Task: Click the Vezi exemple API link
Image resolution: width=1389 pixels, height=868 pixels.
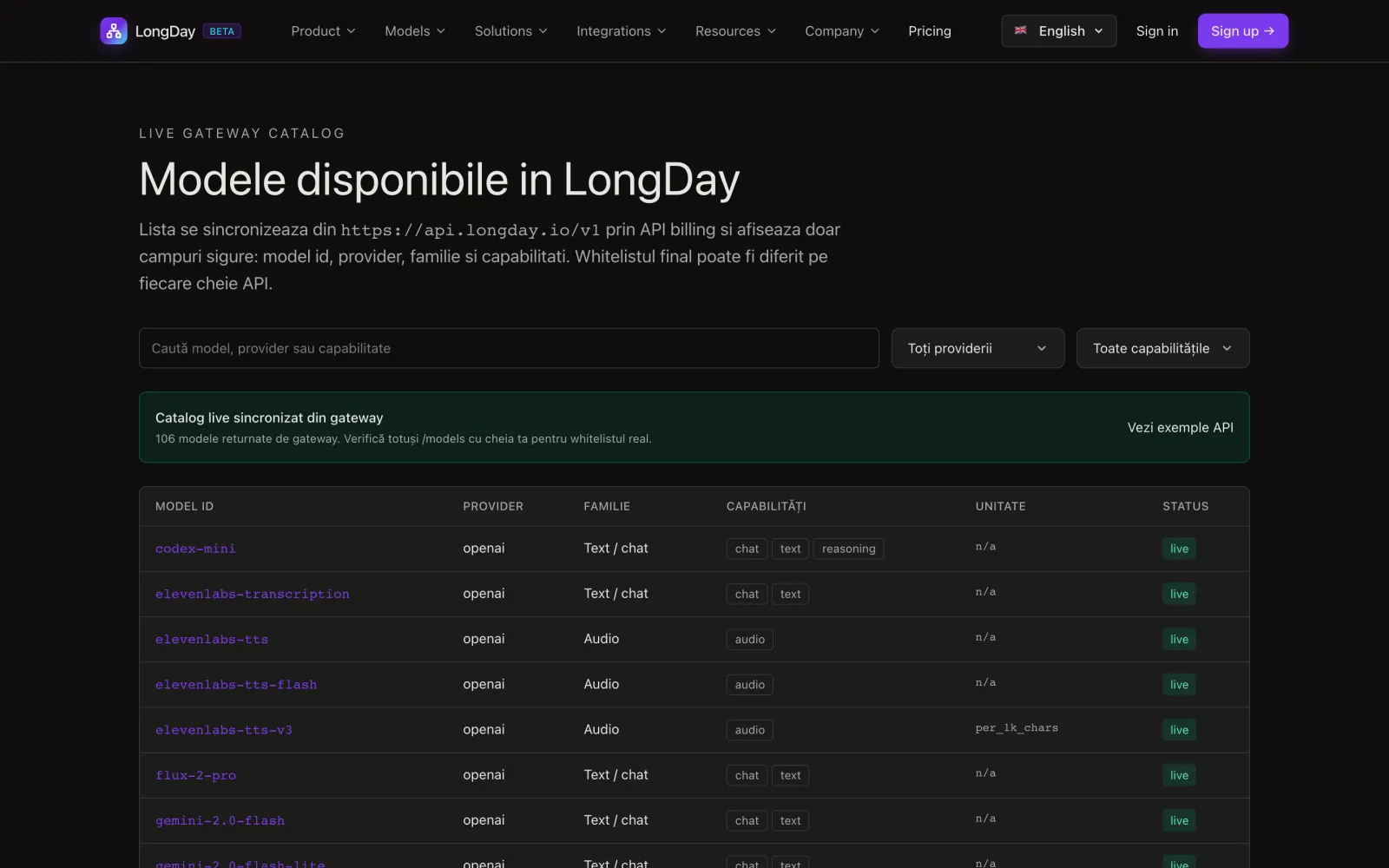Action: (1181, 427)
